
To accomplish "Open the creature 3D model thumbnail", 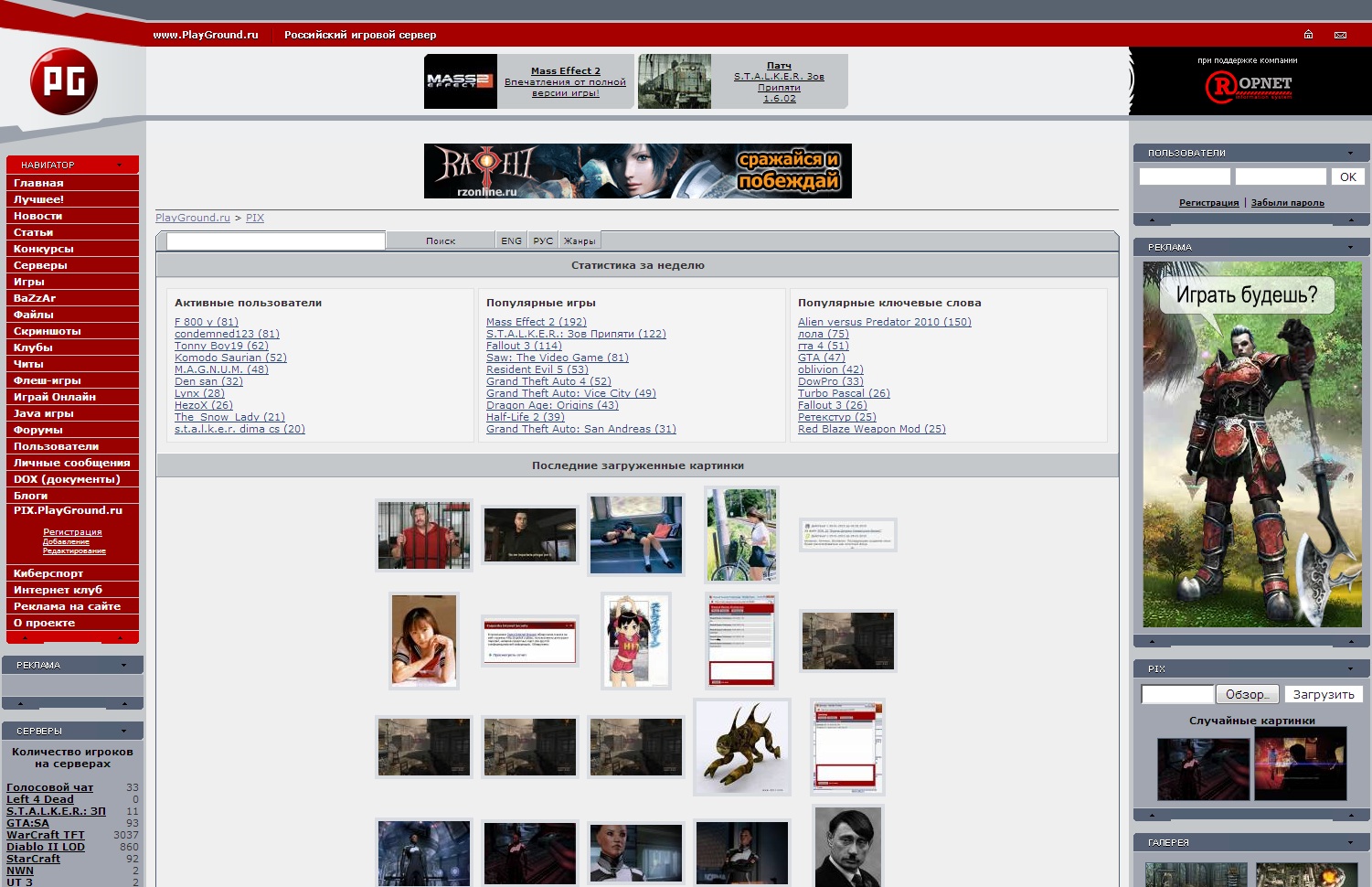I will point(742,747).
